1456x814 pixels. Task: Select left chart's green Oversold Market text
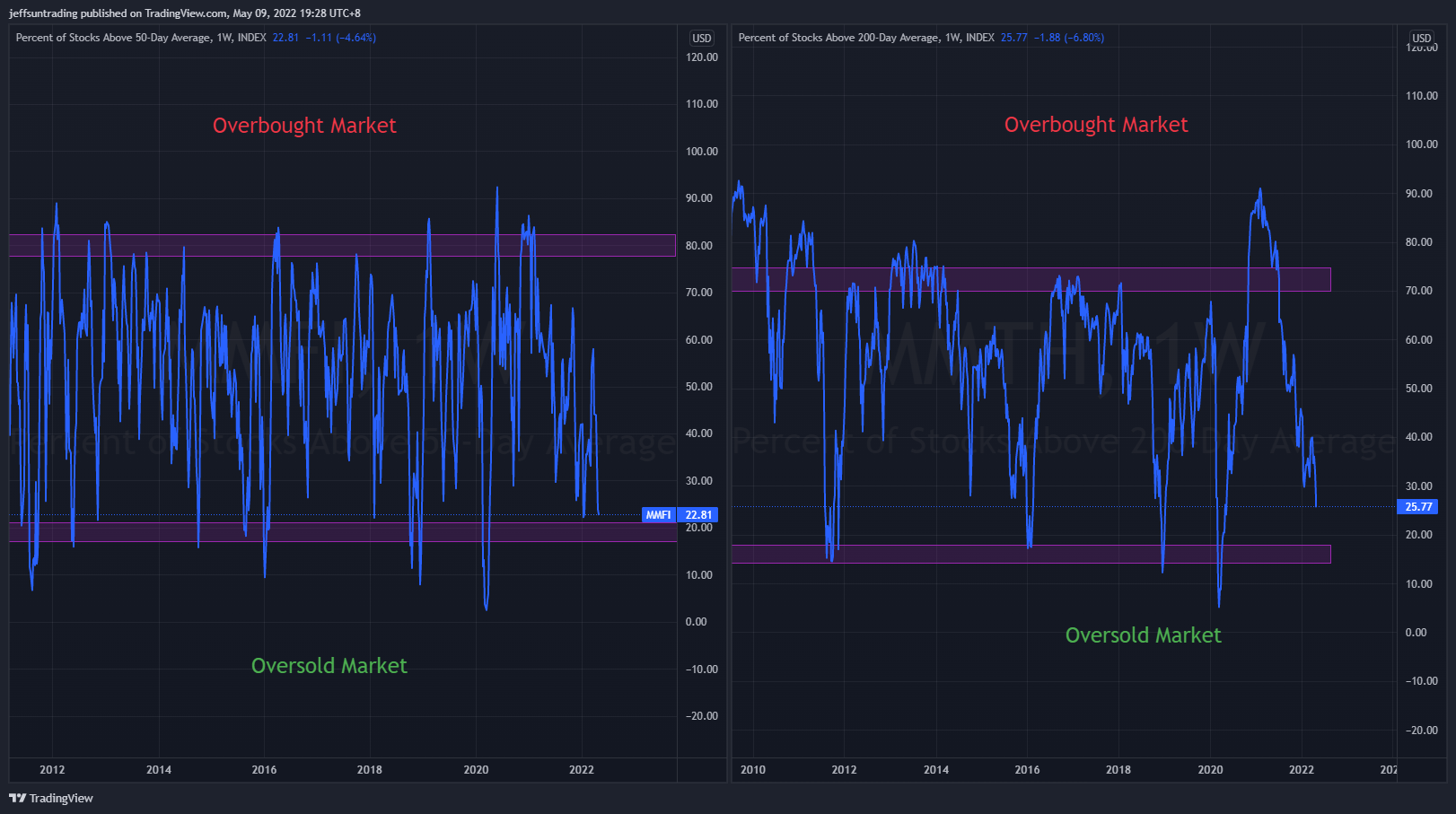(x=329, y=666)
